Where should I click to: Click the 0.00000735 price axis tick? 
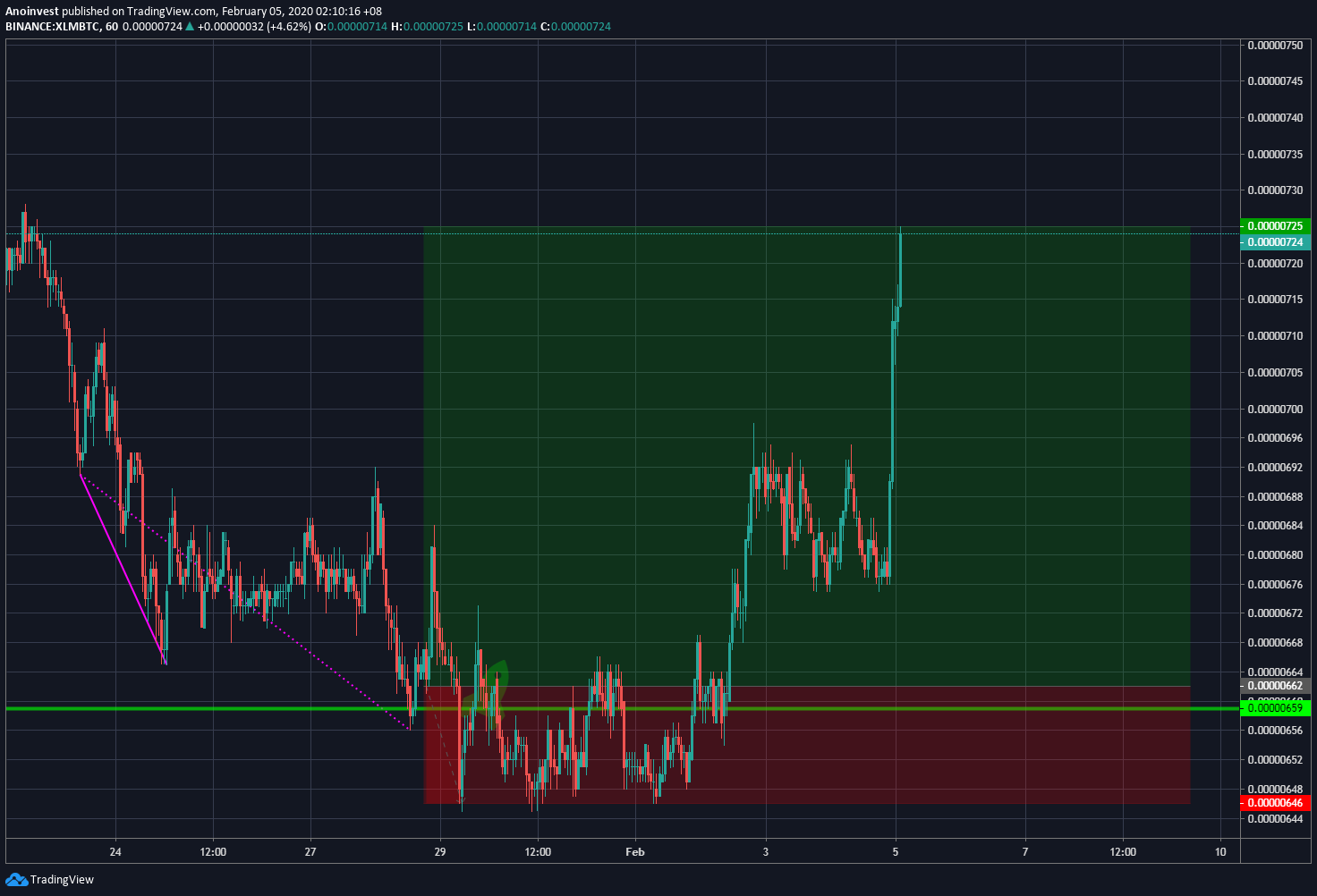[x=1275, y=154]
